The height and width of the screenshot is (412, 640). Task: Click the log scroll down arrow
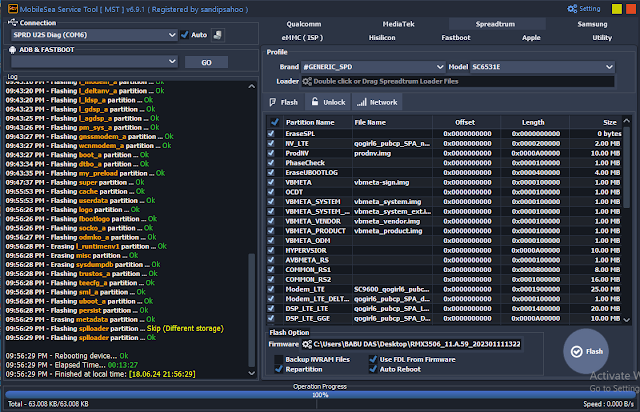pyautogui.click(x=252, y=373)
